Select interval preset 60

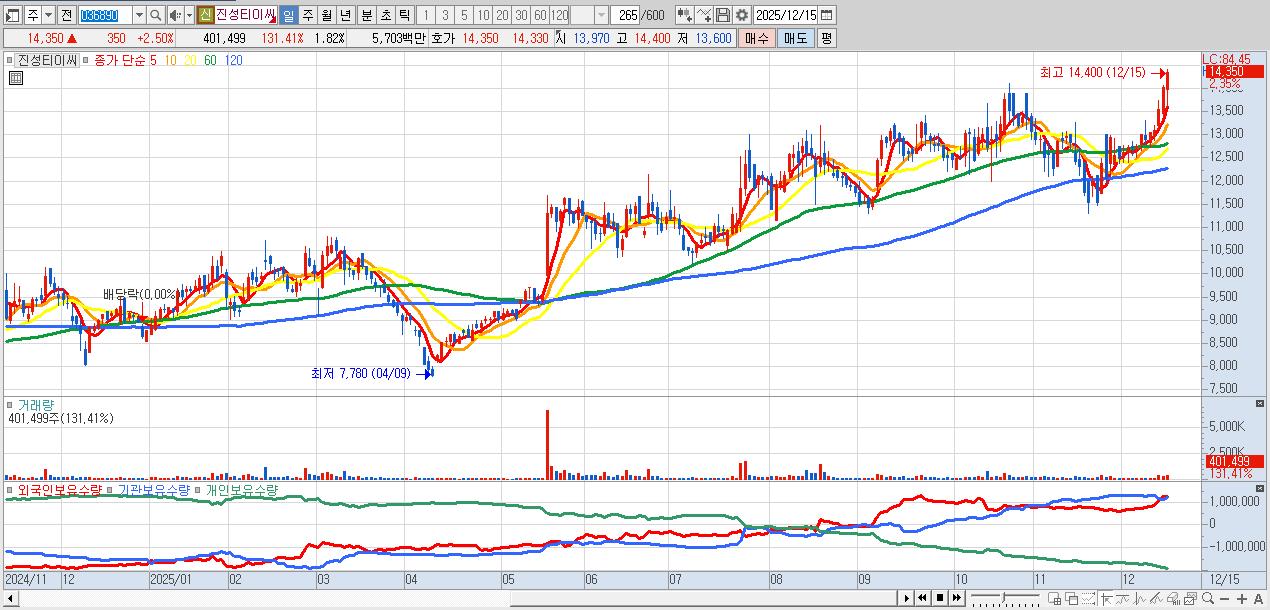(540, 15)
